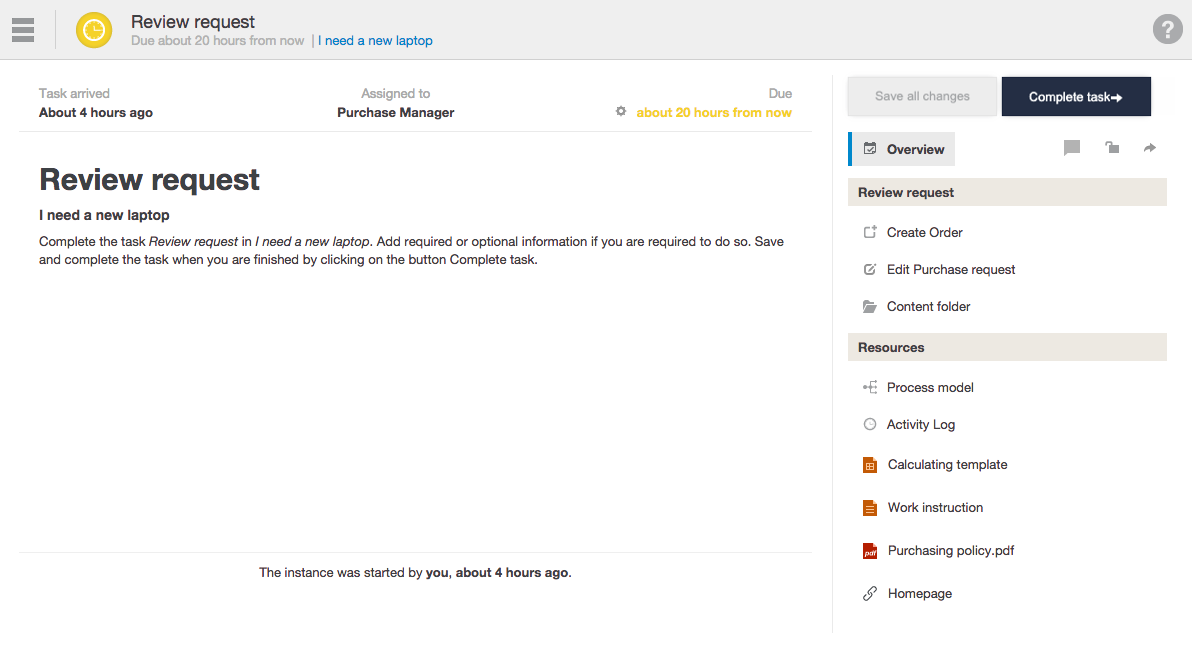View the Activity Log

point(920,424)
